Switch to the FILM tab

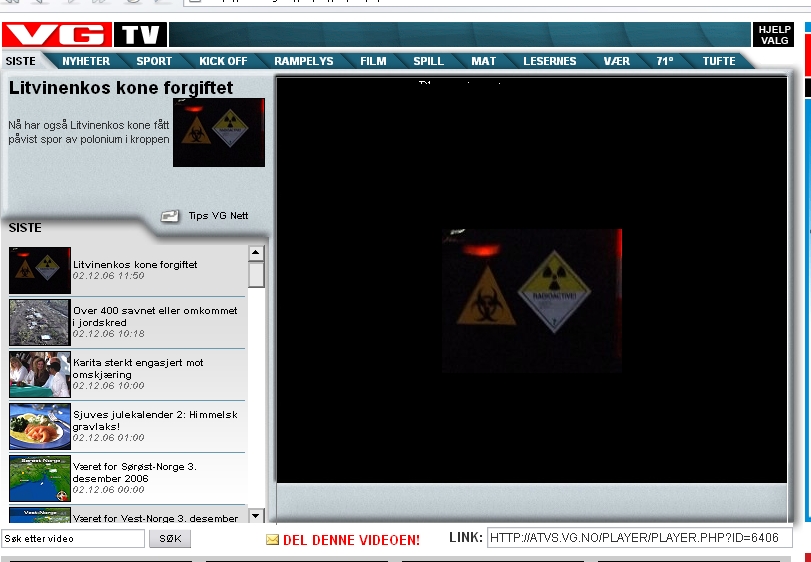coord(373,61)
